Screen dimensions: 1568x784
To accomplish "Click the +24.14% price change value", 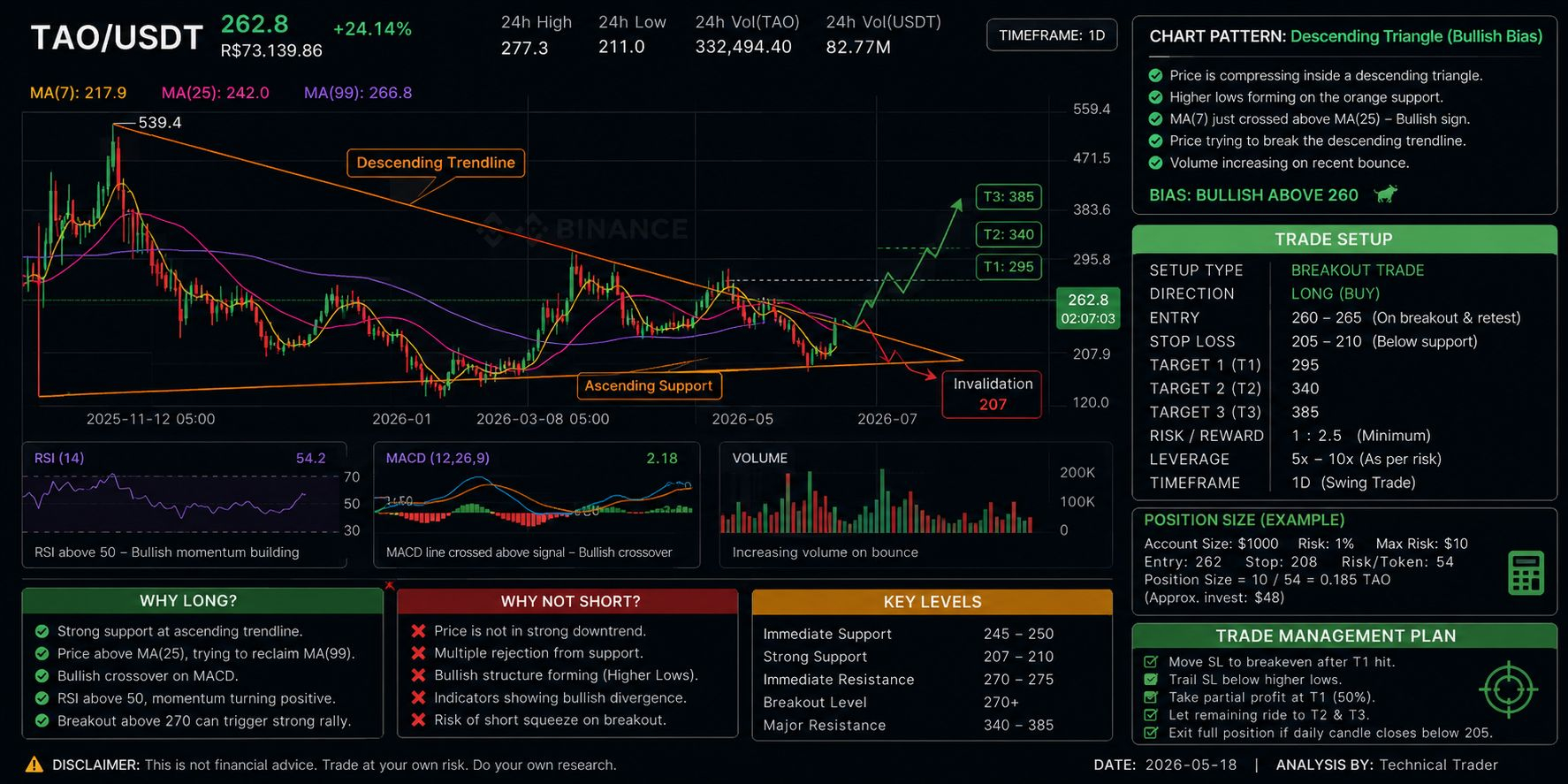I will (x=372, y=29).
